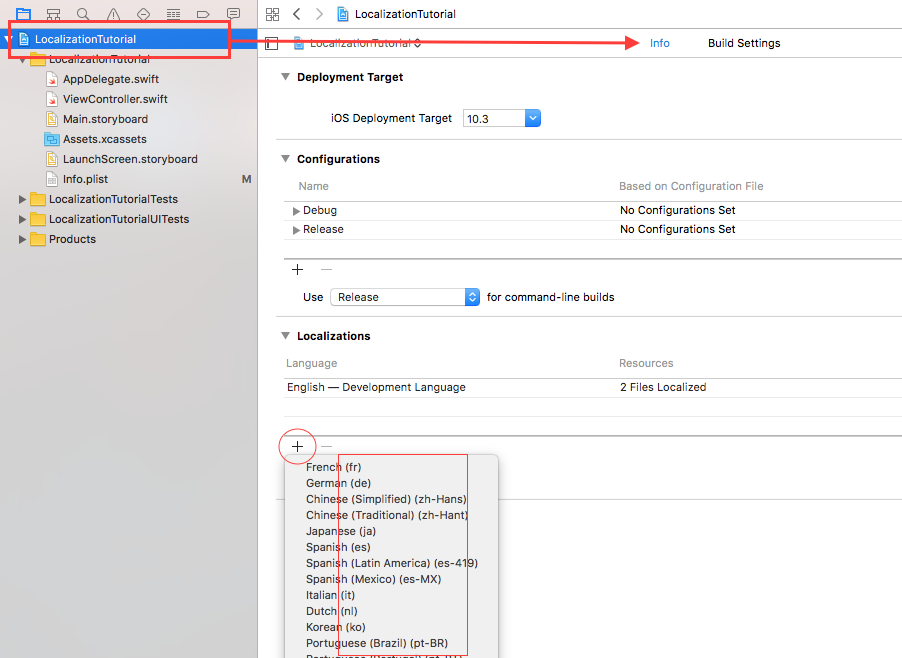
Task: Toggle the project and targets list sidebar icon
Action: (272, 43)
